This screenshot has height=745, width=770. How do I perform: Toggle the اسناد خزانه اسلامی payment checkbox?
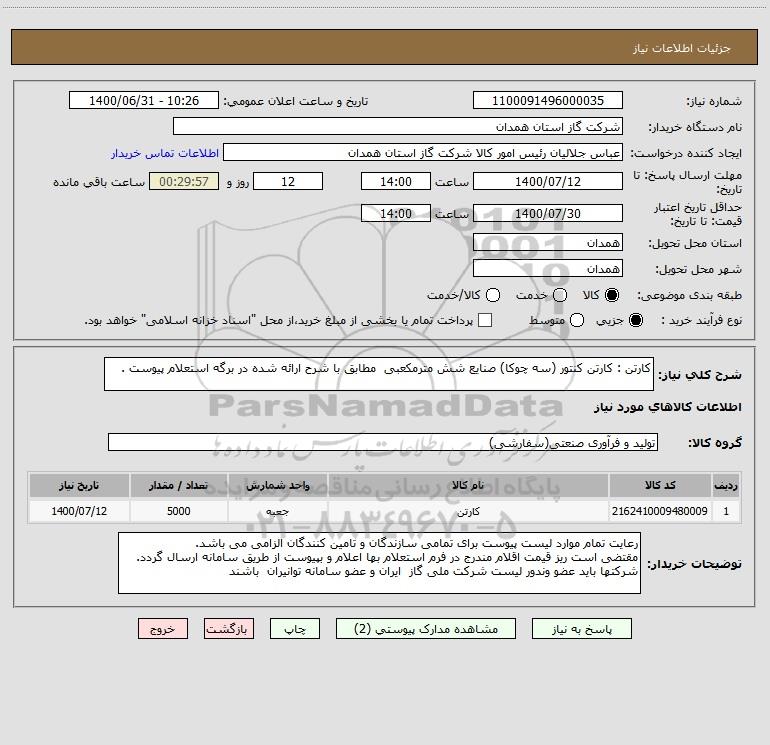[485, 320]
